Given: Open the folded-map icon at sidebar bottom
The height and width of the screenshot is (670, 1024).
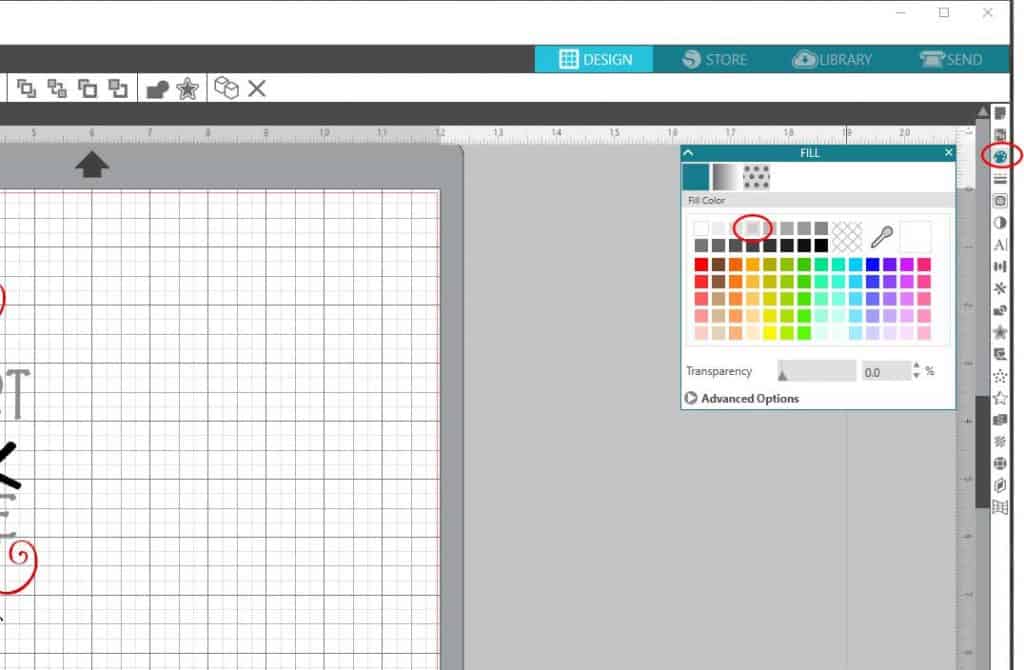Looking at the screenshot, I should pyautogui.click(x=1000, y=507).
